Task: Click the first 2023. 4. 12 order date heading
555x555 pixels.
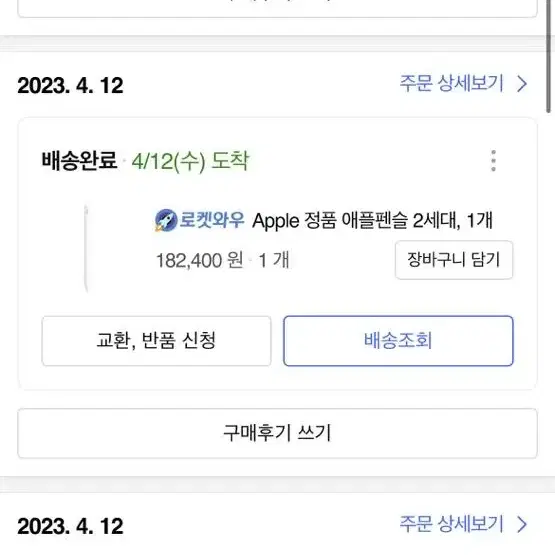Action: (x=70, y=86)
